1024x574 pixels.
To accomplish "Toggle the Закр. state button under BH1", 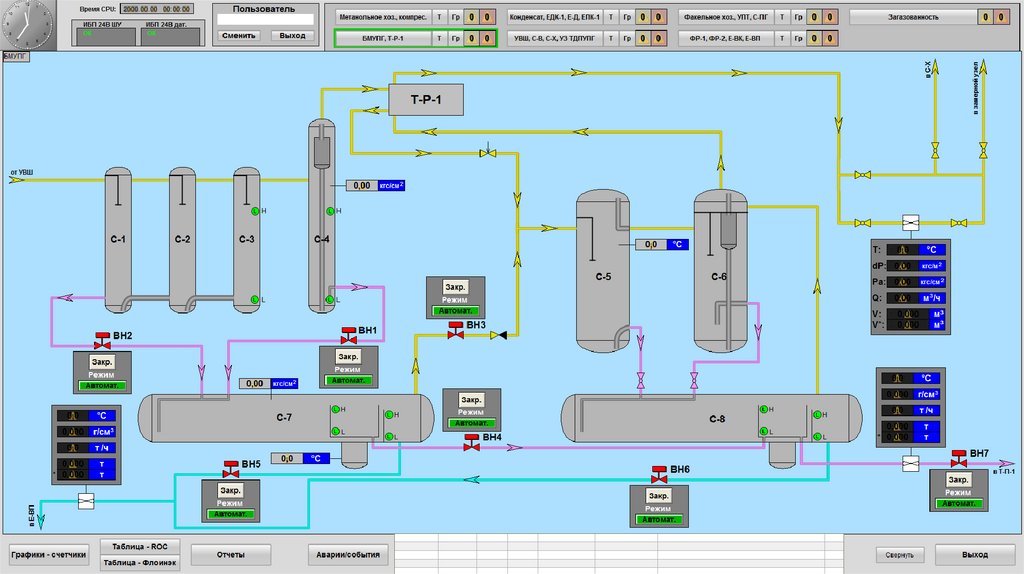I will pyautogui.click(x=348, y=357).
